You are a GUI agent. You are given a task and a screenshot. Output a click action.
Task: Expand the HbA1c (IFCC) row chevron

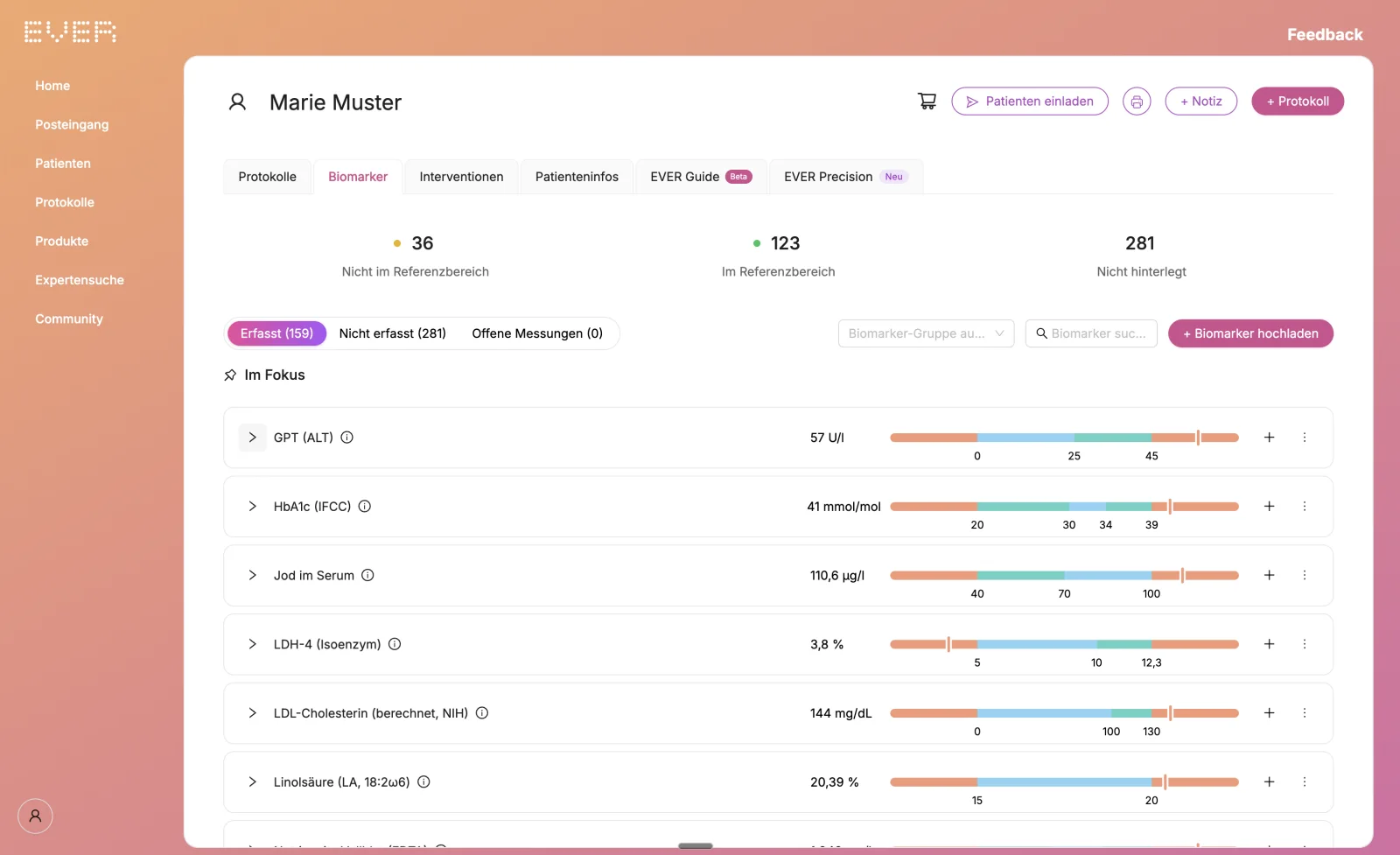pyautogui.click(x=252, y=507)
